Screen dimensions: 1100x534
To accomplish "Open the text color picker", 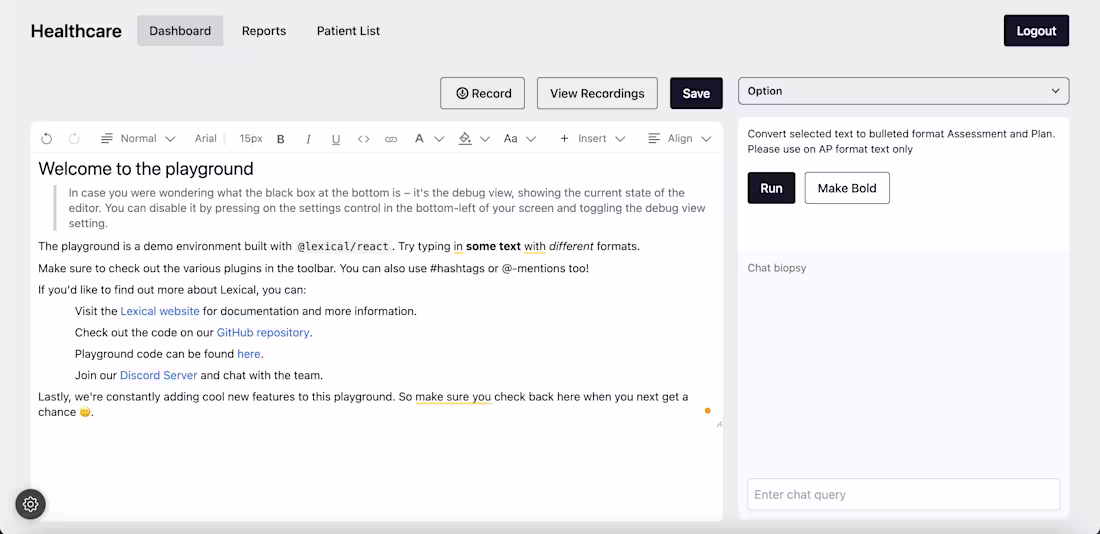I will pyautogui.click(x=428, y=139).
